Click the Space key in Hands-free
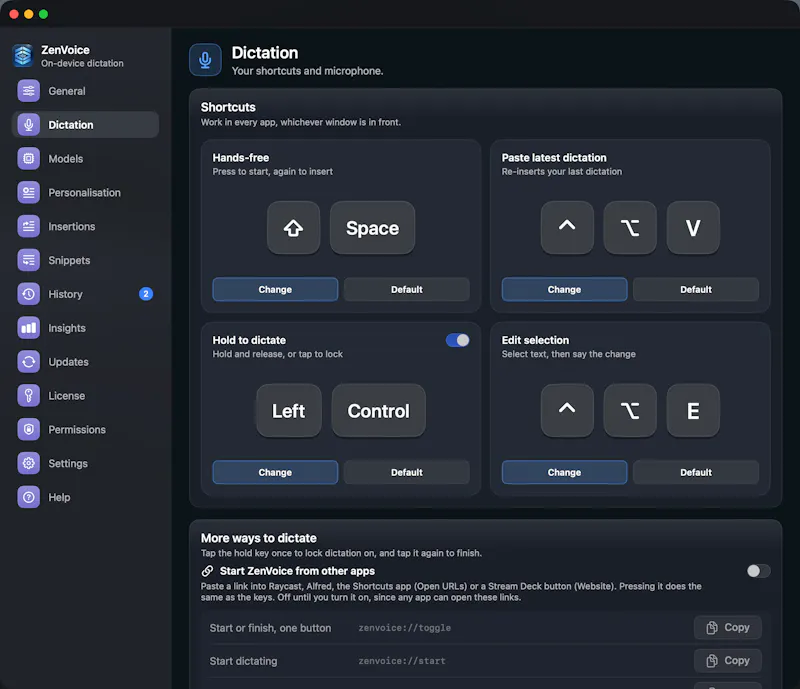800x689 pixels. (x=372, y=228)
